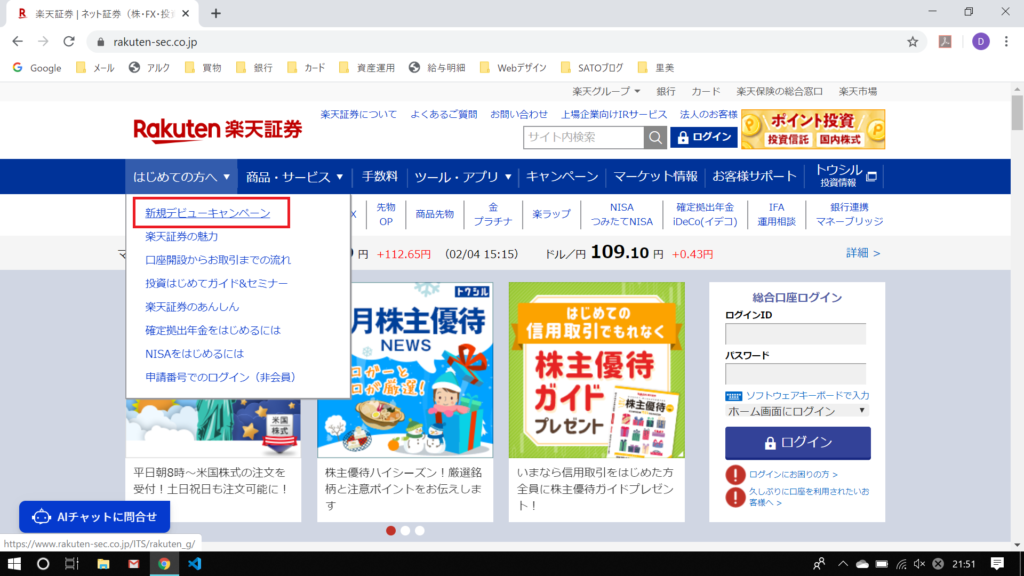Select 投資はじめてガイド&セミナー menu entry
The width and height of the screenshot is (1024, 576).
[216, 283]
